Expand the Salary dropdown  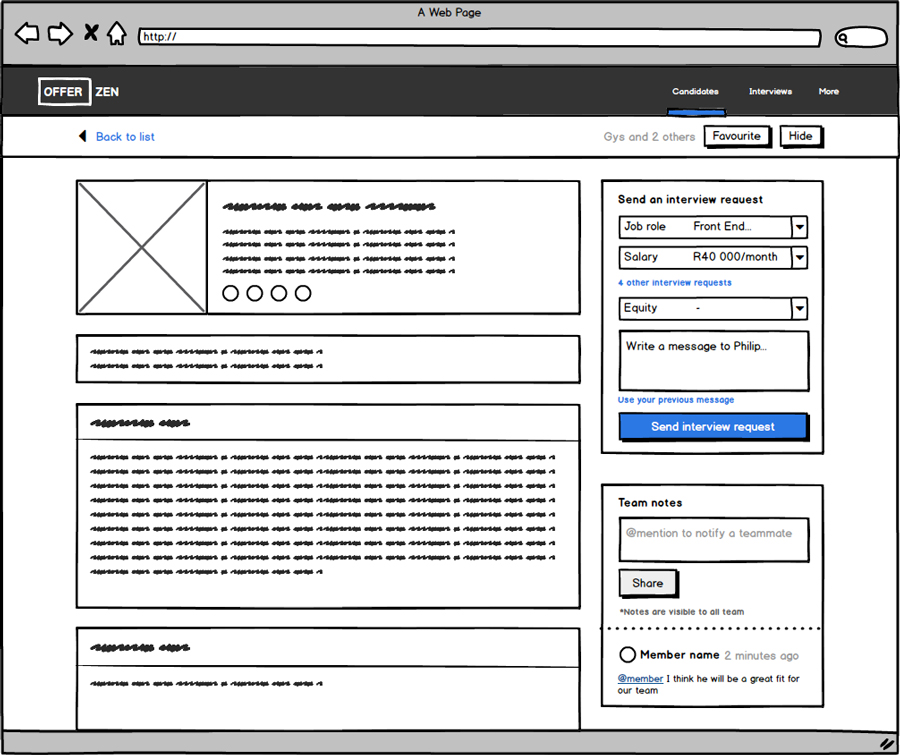(x=713, y=257)
